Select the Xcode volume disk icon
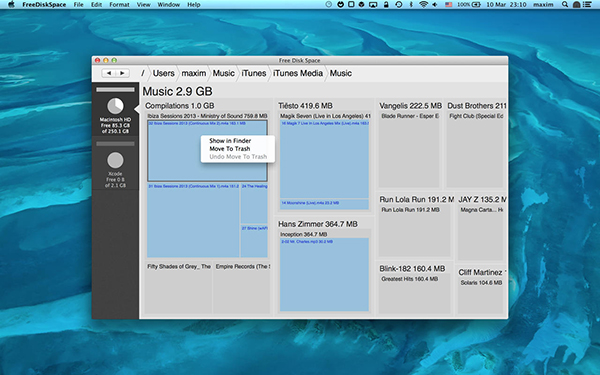Image resolution: width=600 pixels, height=375 pixels. (x=115, y=160)
